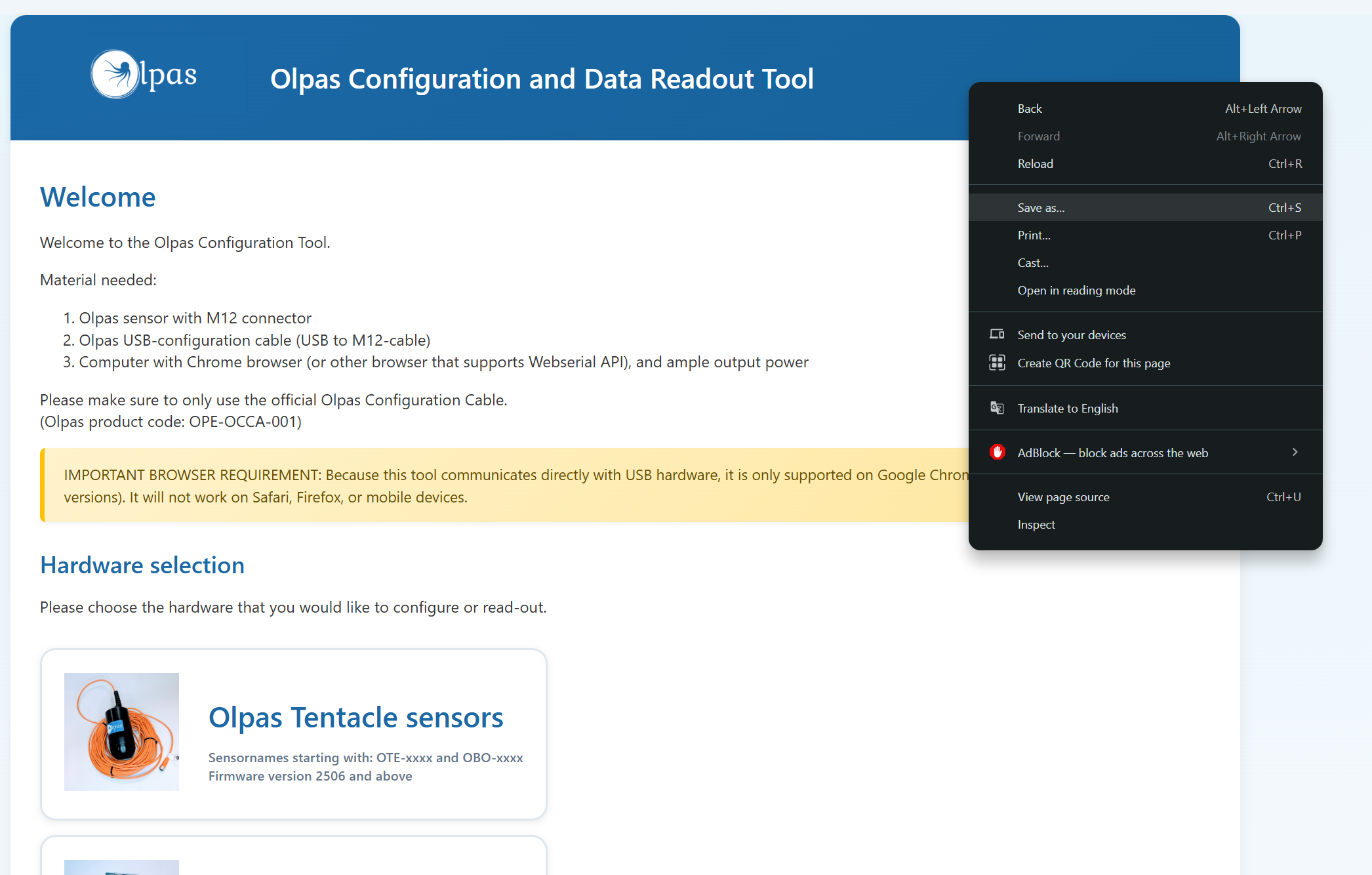Click the second hardware card thumbnail
The image size is (1372, 875).
click(x=121, y=867)
